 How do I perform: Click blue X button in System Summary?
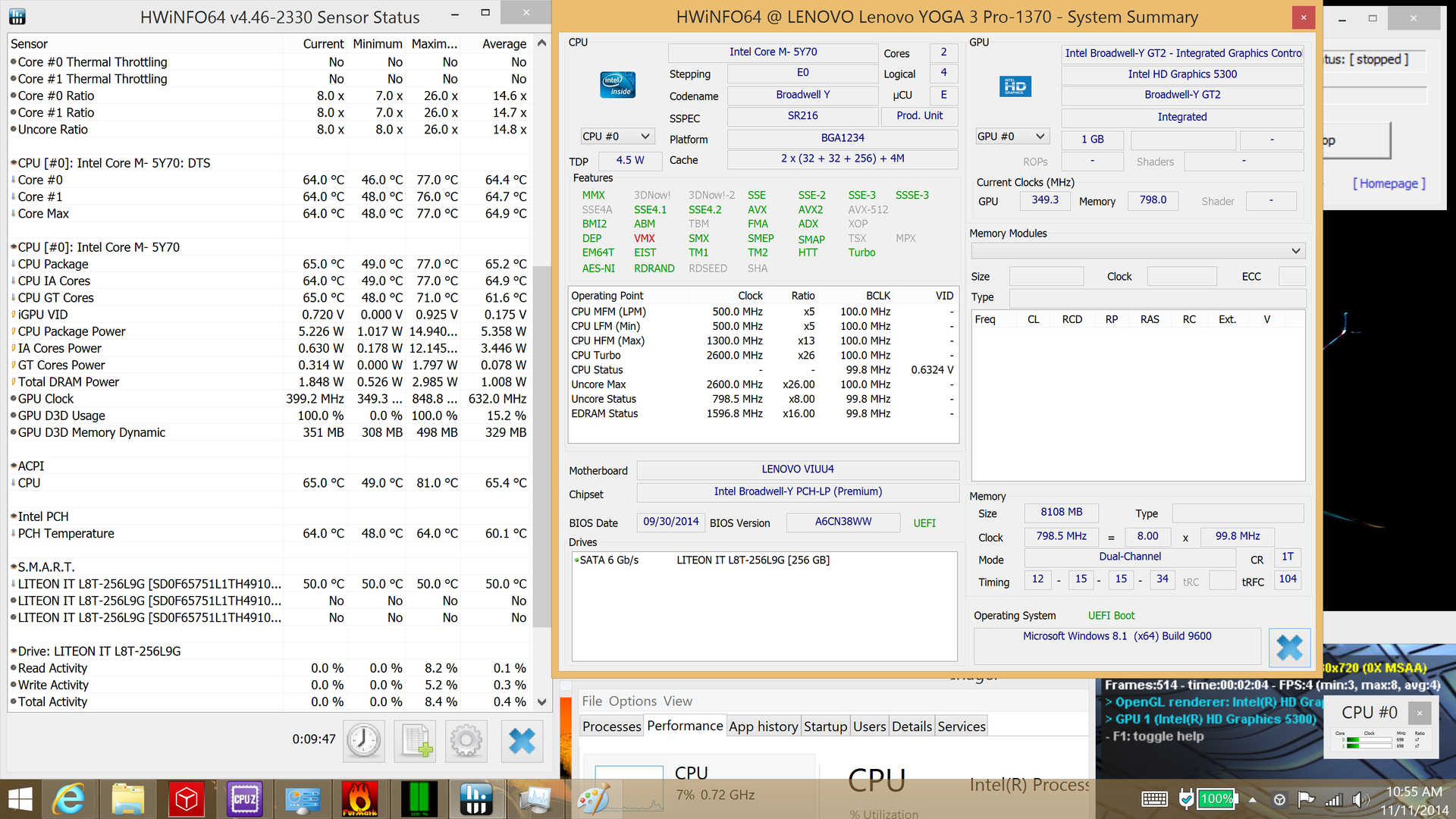click(1289, 648)
